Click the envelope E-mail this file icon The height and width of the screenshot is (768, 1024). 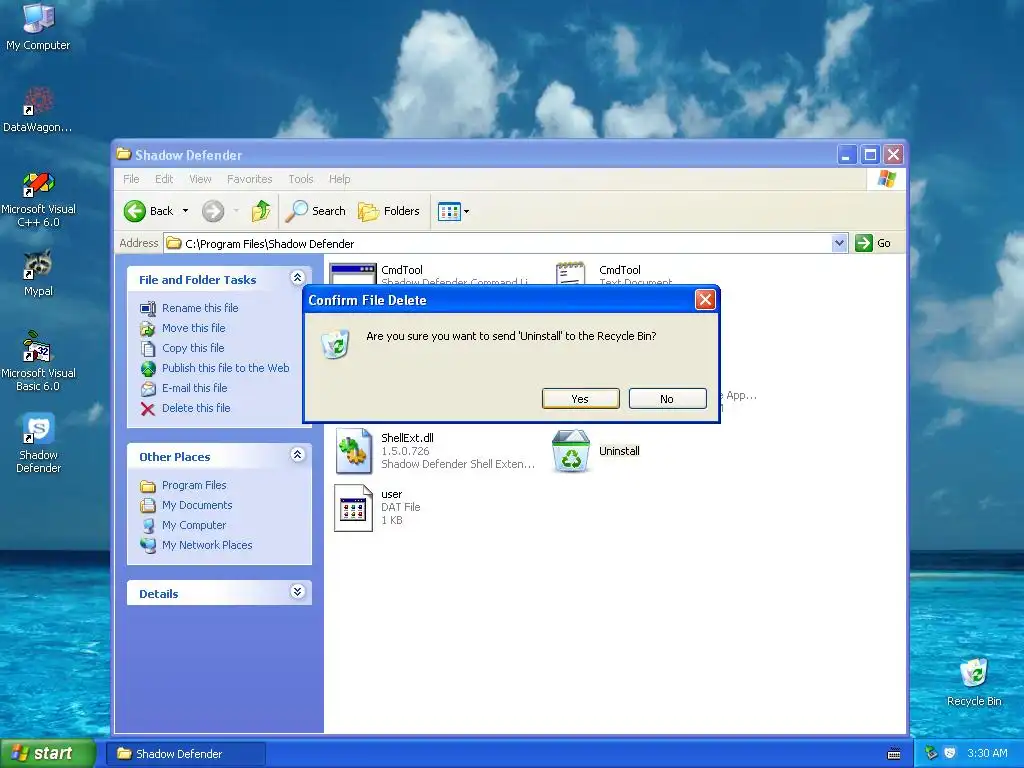coord(148,389)
